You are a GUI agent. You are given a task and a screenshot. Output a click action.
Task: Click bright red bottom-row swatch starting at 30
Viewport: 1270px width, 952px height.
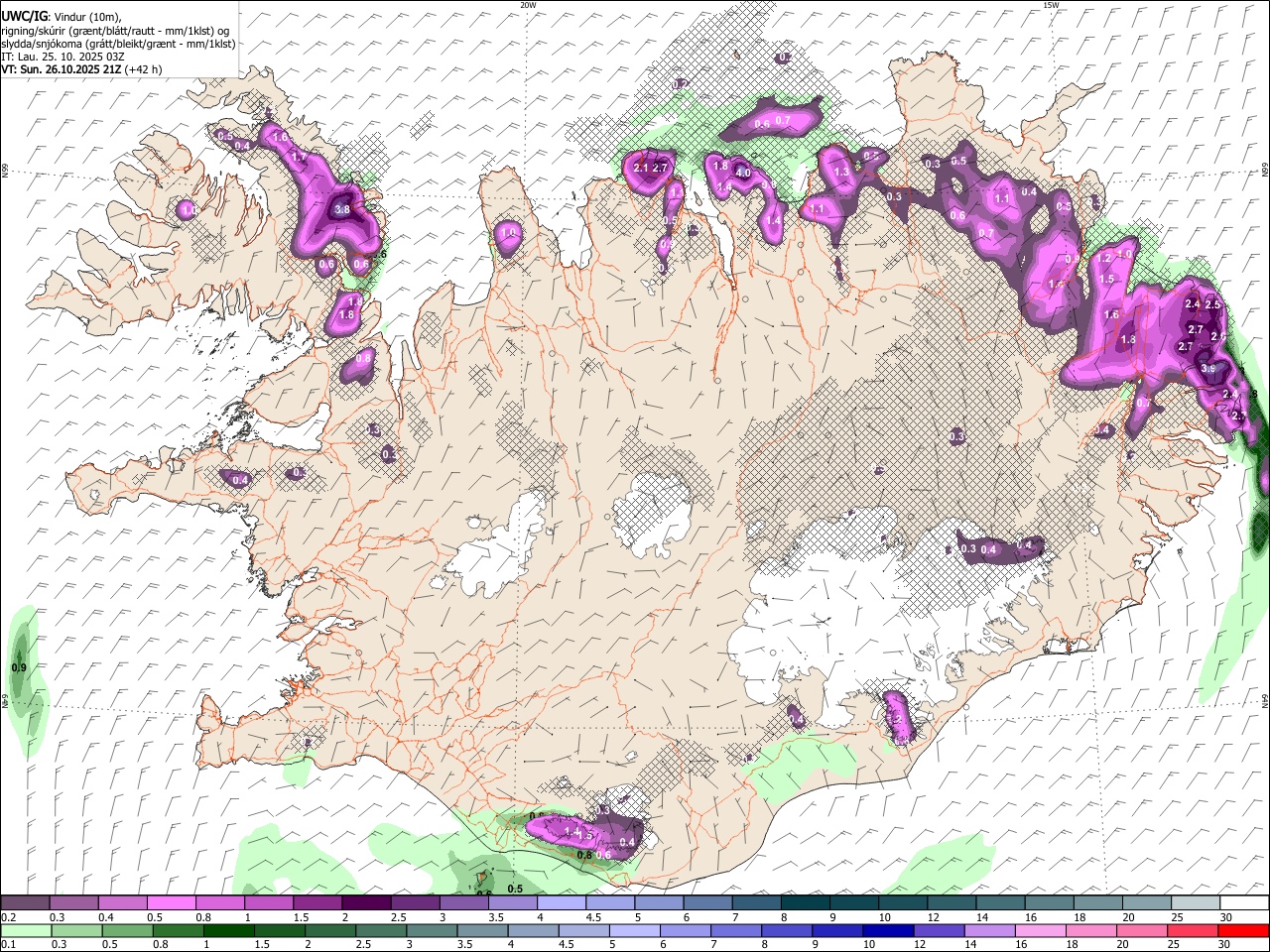click(x=1244, y=930)
